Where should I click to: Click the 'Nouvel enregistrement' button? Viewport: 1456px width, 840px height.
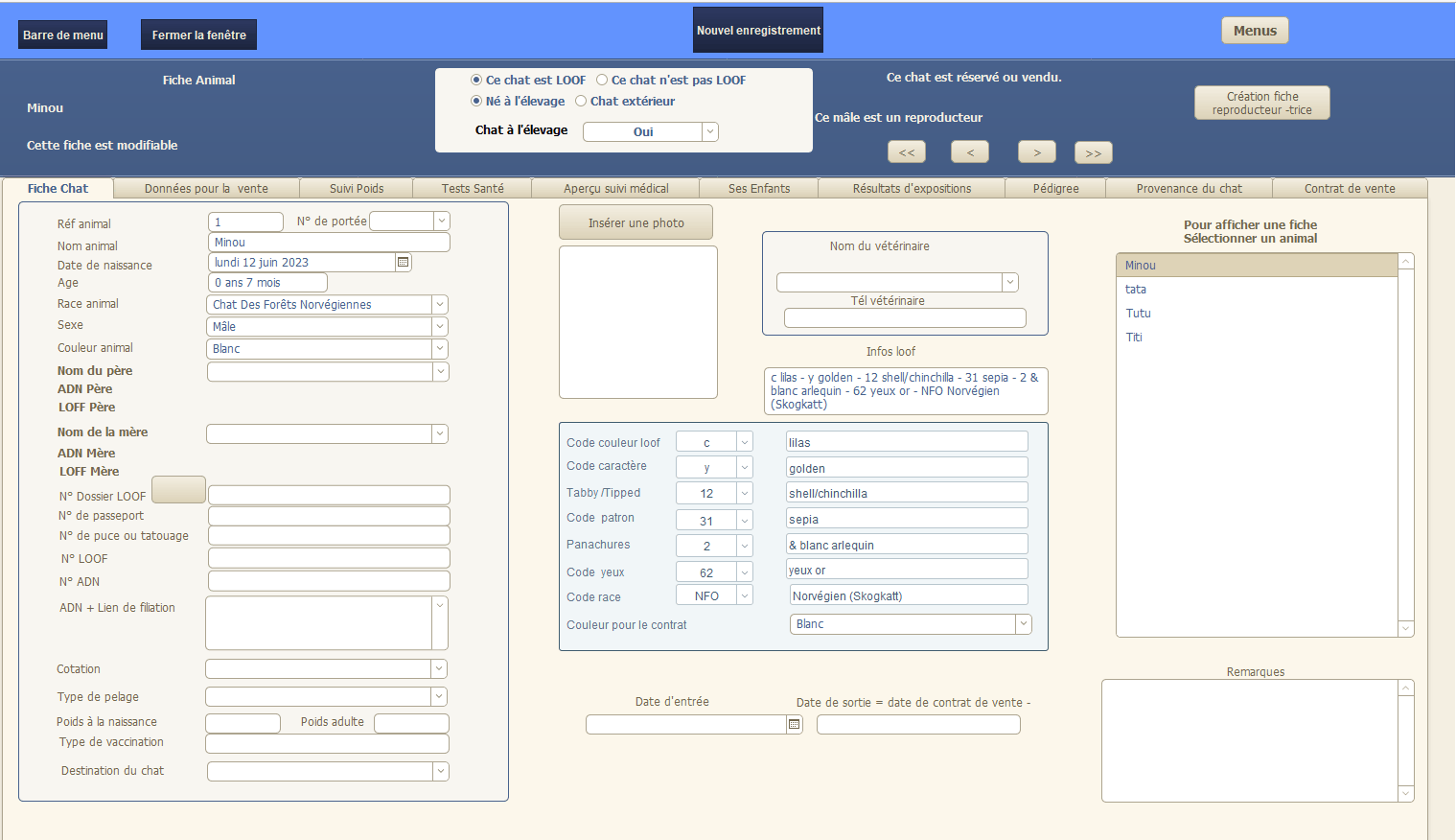[757, 30]
